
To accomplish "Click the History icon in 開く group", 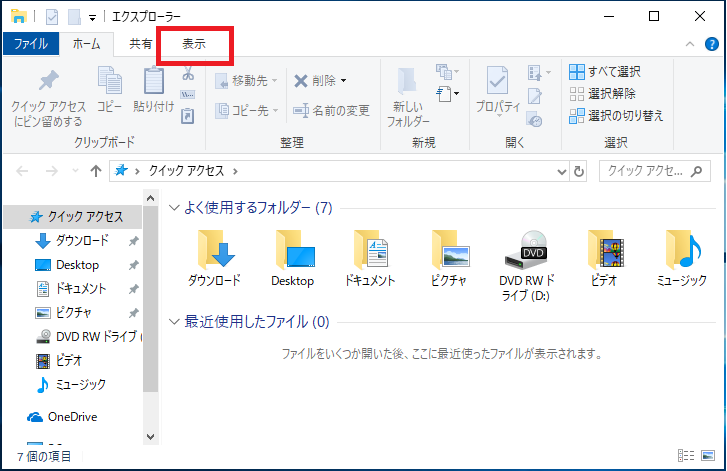I will tap(535, 119).
